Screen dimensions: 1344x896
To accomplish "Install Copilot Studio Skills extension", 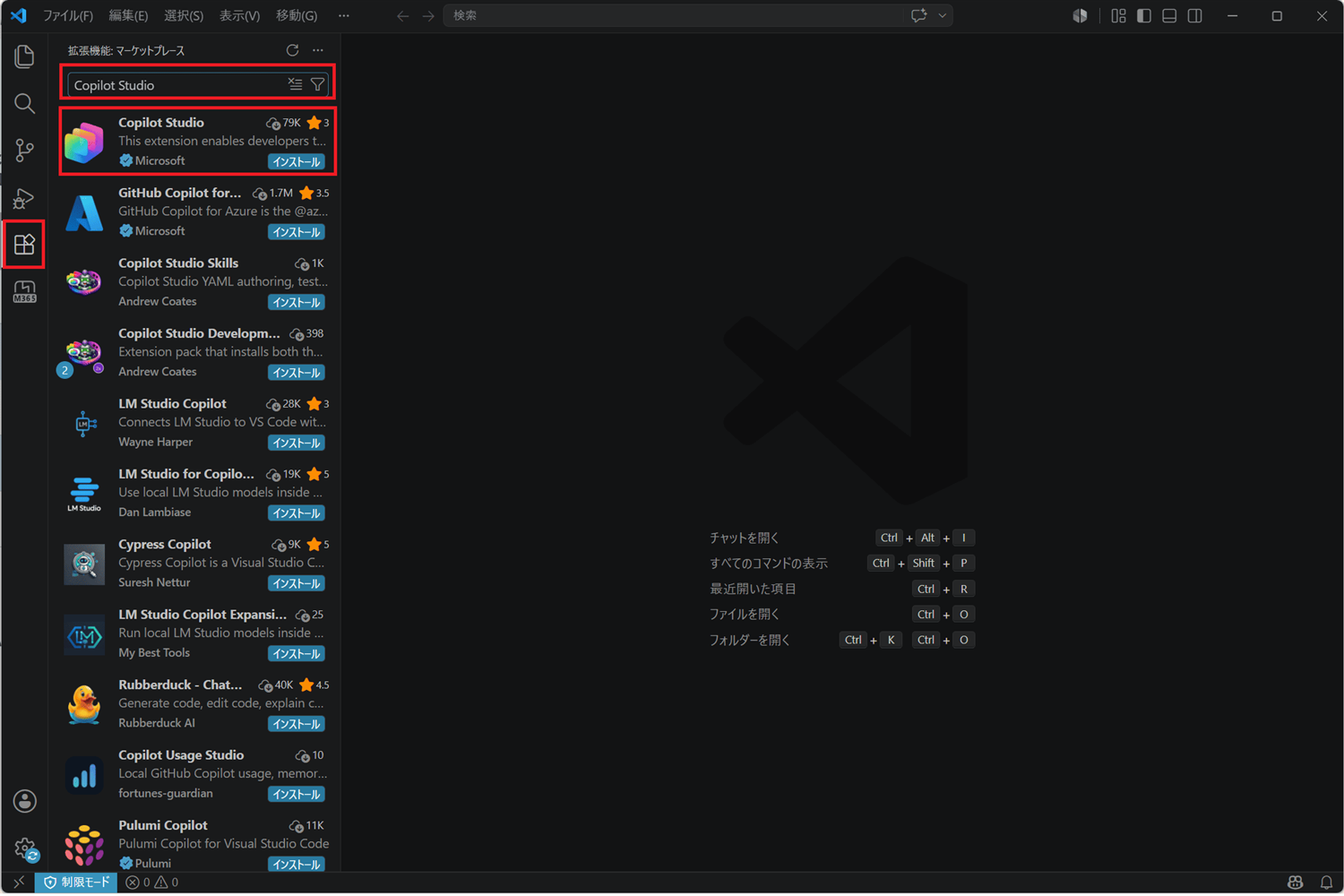I will coord(297,303).
